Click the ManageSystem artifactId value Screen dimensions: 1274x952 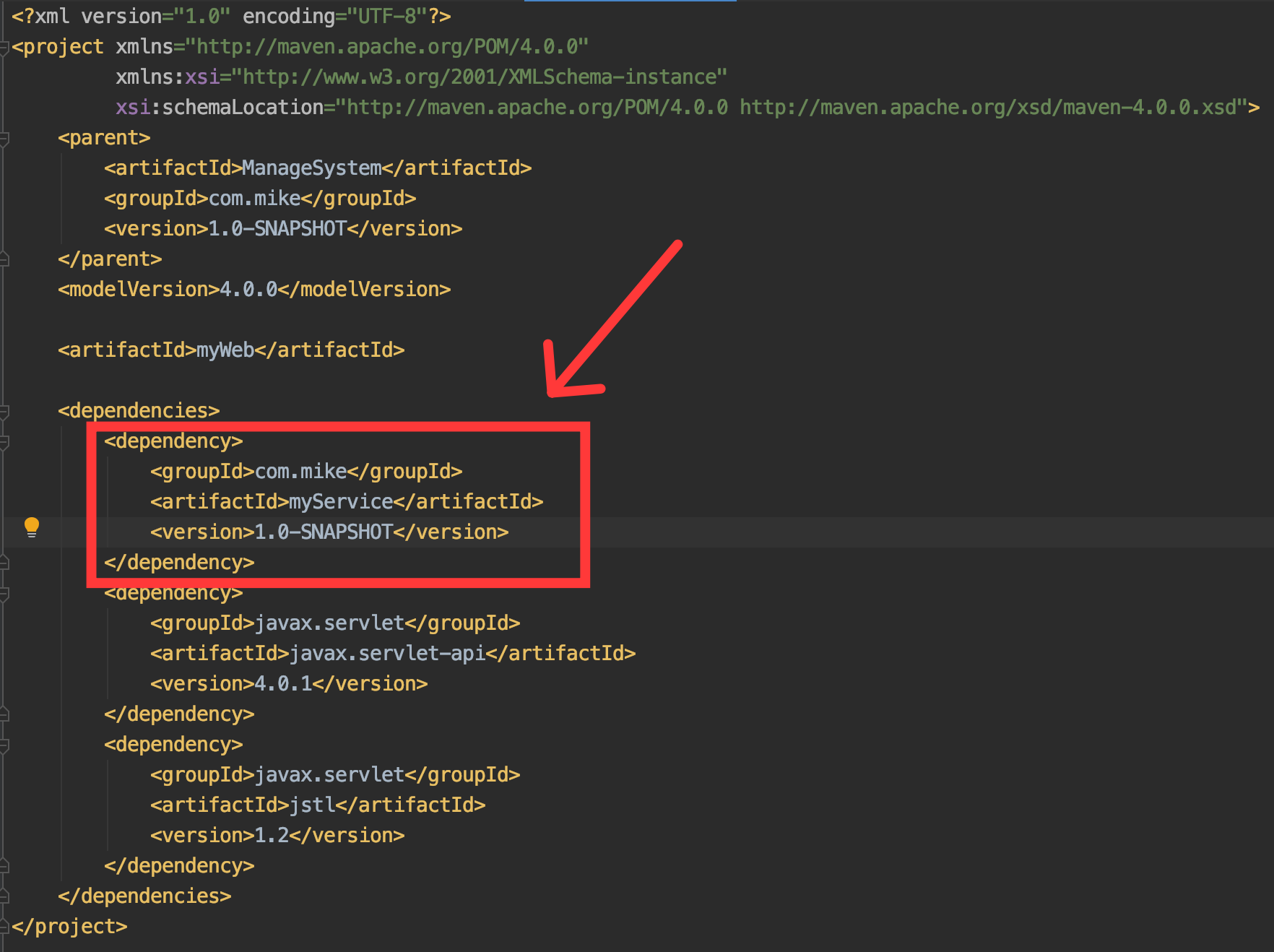[311, 168]
